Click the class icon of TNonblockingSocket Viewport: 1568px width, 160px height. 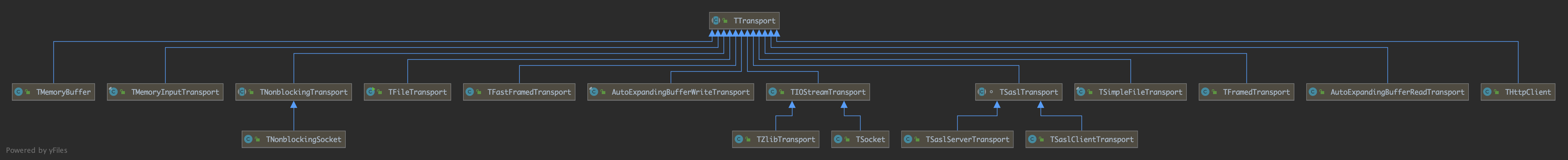[248, 140]
